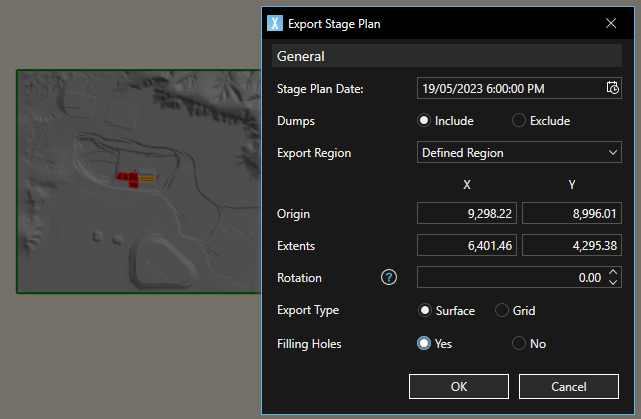Close the Export Stage Plan dialog
This screenshot has height=419, width=641.
611,22
